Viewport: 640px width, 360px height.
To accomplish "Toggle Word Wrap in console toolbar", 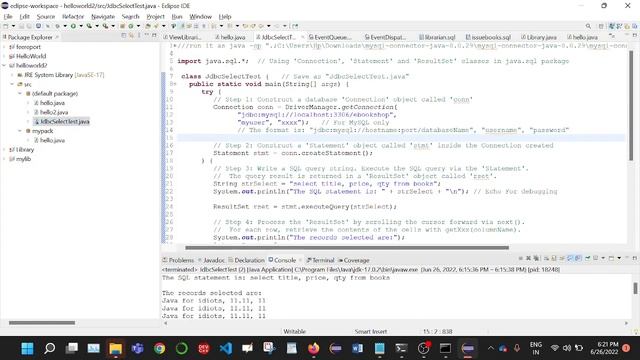I will coord(562,258).
